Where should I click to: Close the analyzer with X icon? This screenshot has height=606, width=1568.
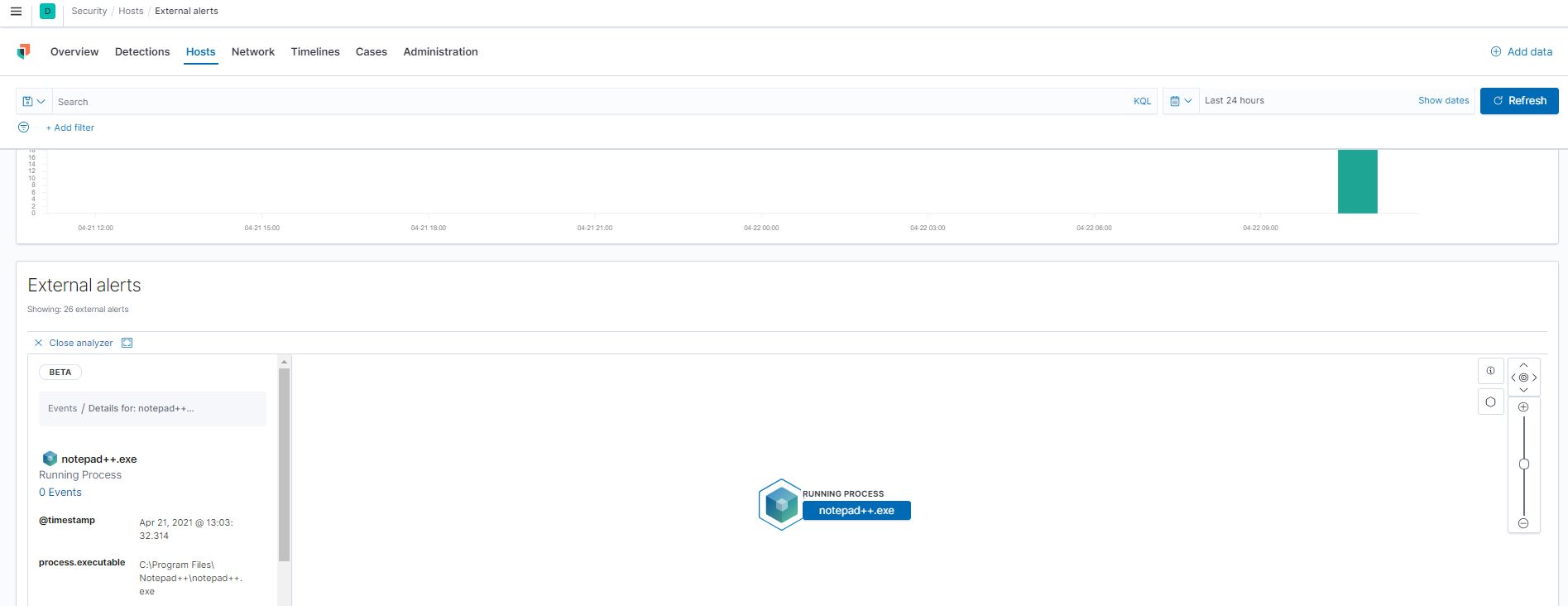click(38, 343)
